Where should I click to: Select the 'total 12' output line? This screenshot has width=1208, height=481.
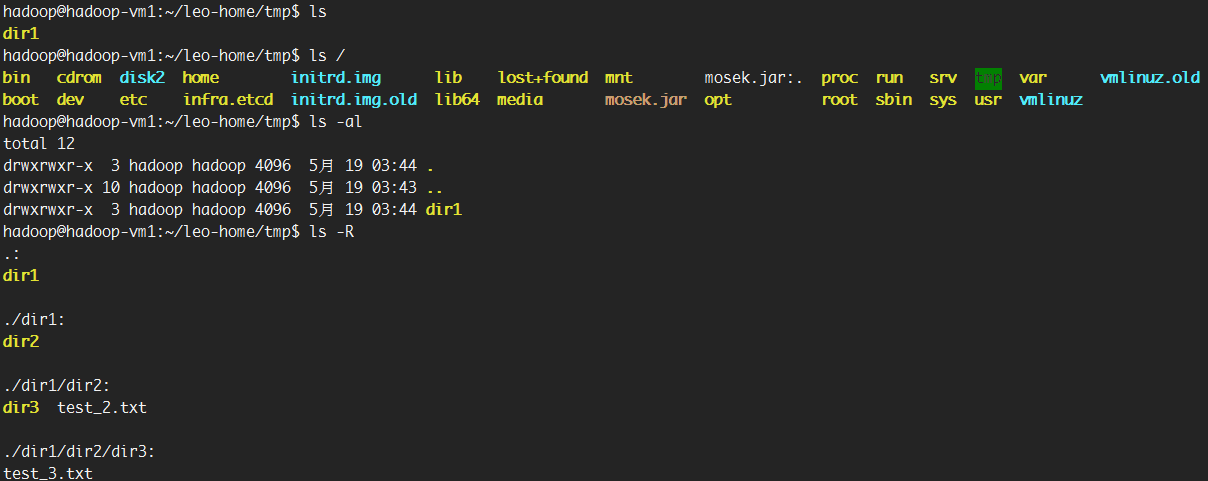[39, 143]
